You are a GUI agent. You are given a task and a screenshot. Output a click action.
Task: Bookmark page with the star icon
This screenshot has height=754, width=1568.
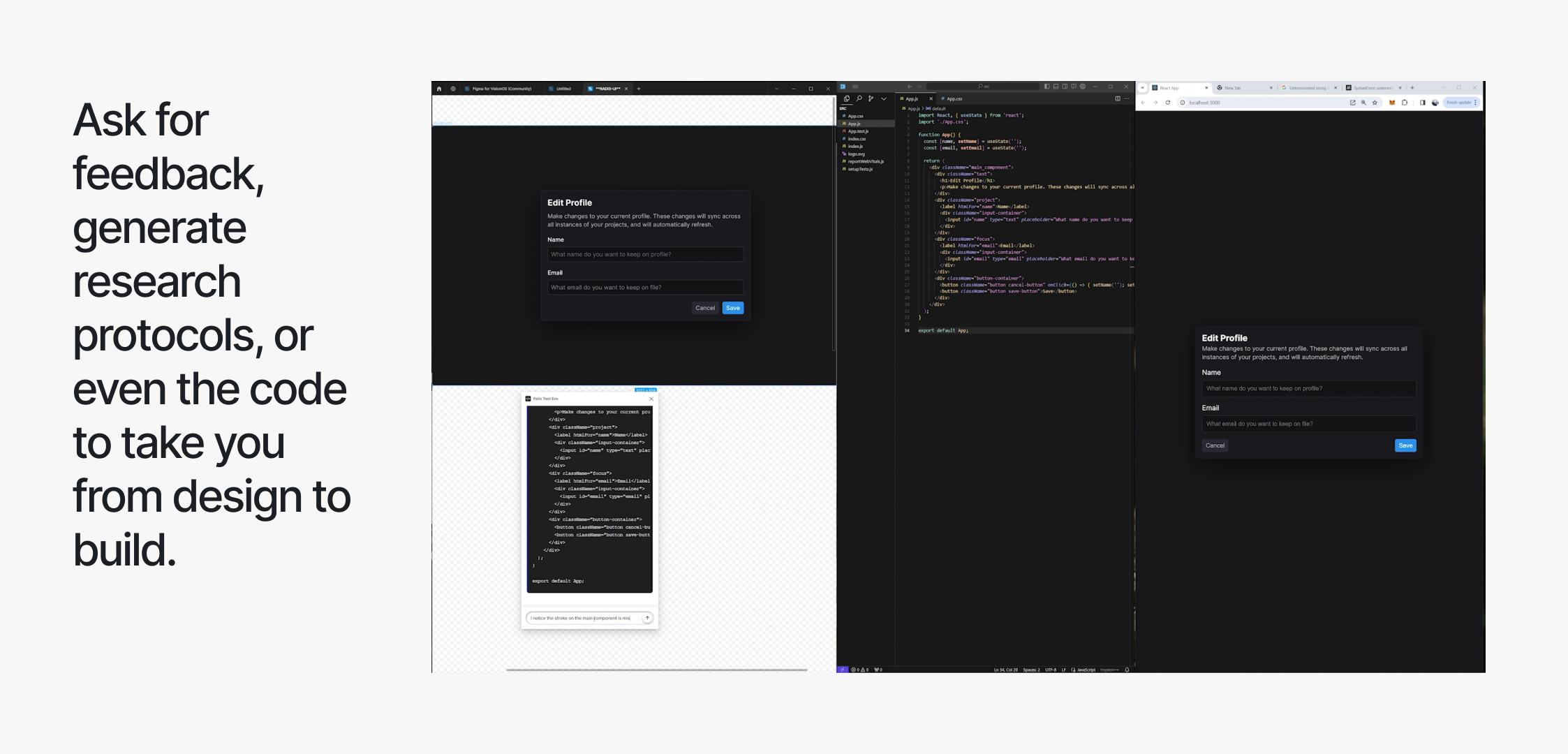tap(1375, 103)
